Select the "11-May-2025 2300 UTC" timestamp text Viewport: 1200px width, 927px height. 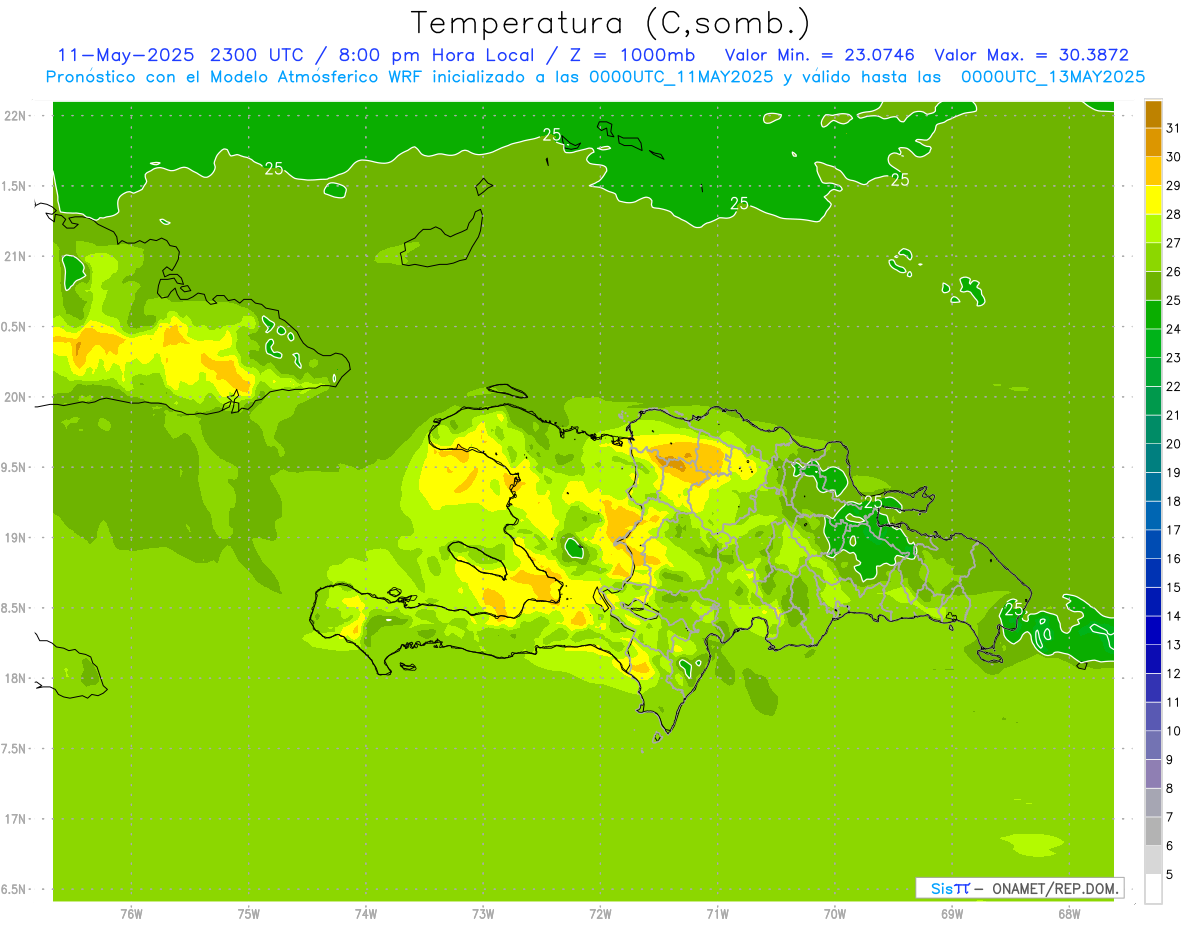point(175,55)
